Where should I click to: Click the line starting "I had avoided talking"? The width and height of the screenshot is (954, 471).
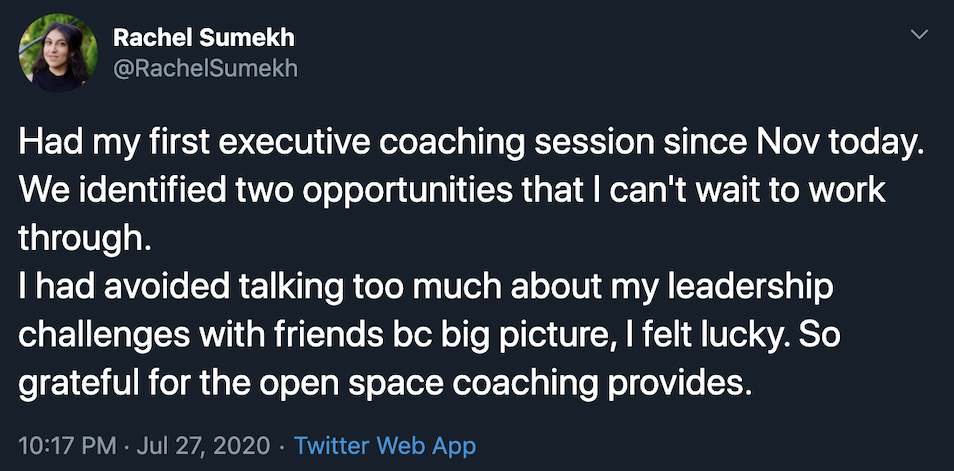[x=425, y=288]
